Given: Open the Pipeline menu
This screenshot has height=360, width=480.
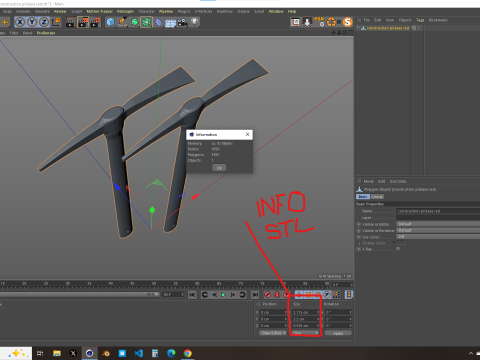Looking at the screenshot, I should (166, 11).
